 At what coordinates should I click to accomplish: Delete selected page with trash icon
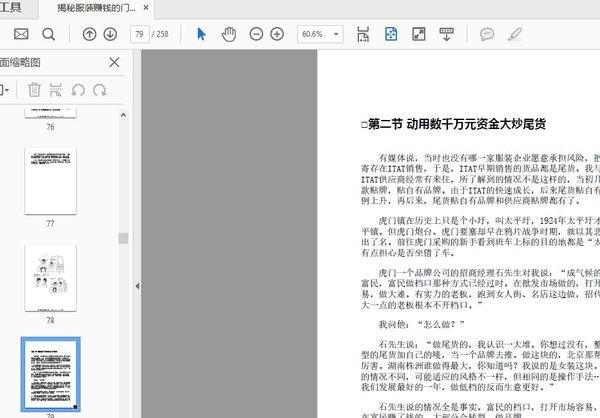(35, 90)
